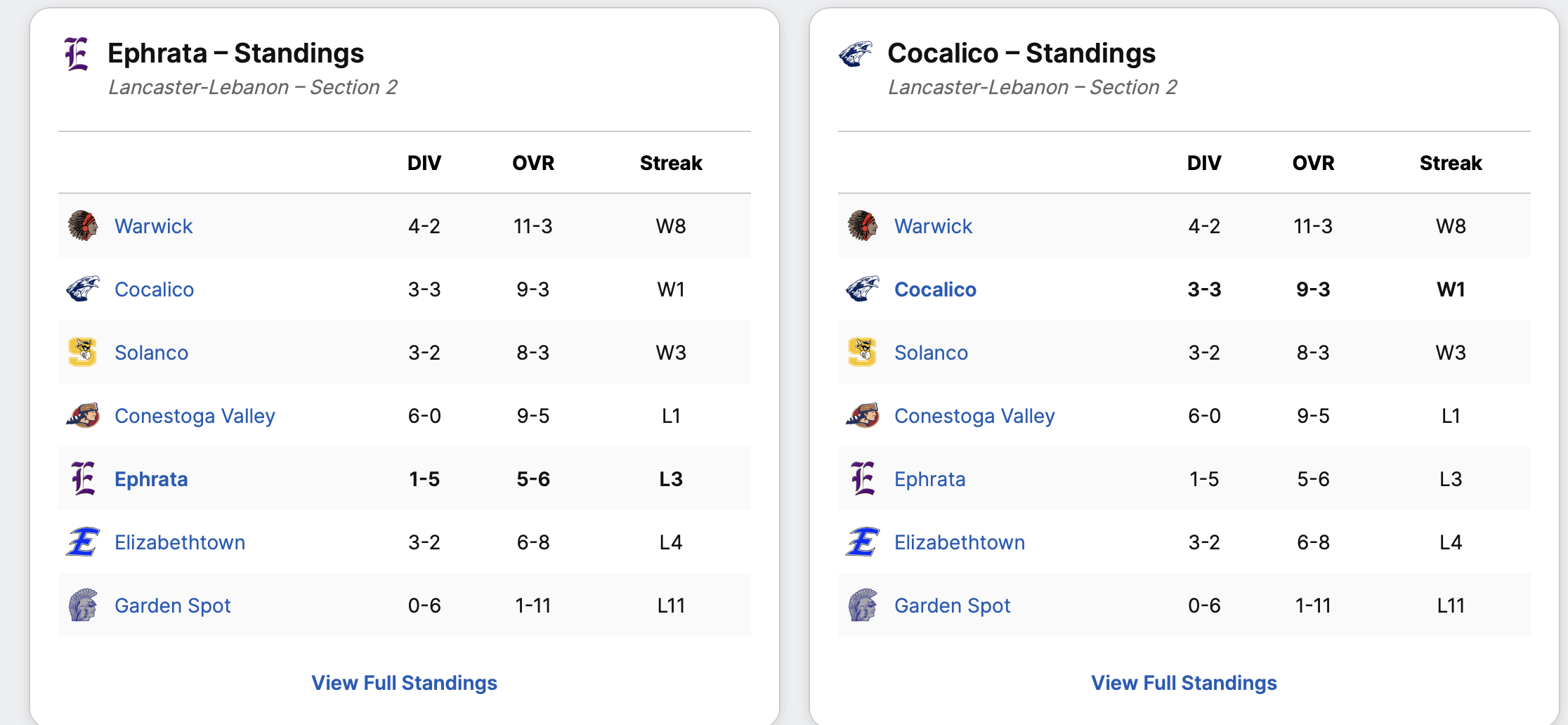Click Ephrata logo row icon in Cocalico standings

click(863, 478)
